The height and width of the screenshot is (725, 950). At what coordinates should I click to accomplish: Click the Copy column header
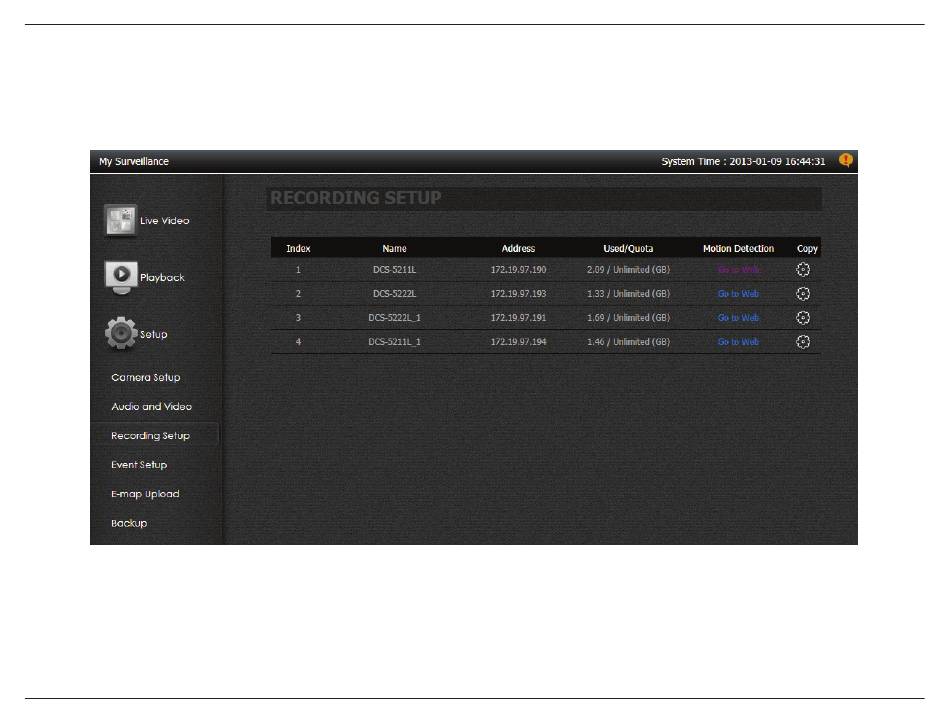click(x=807, y=248)
